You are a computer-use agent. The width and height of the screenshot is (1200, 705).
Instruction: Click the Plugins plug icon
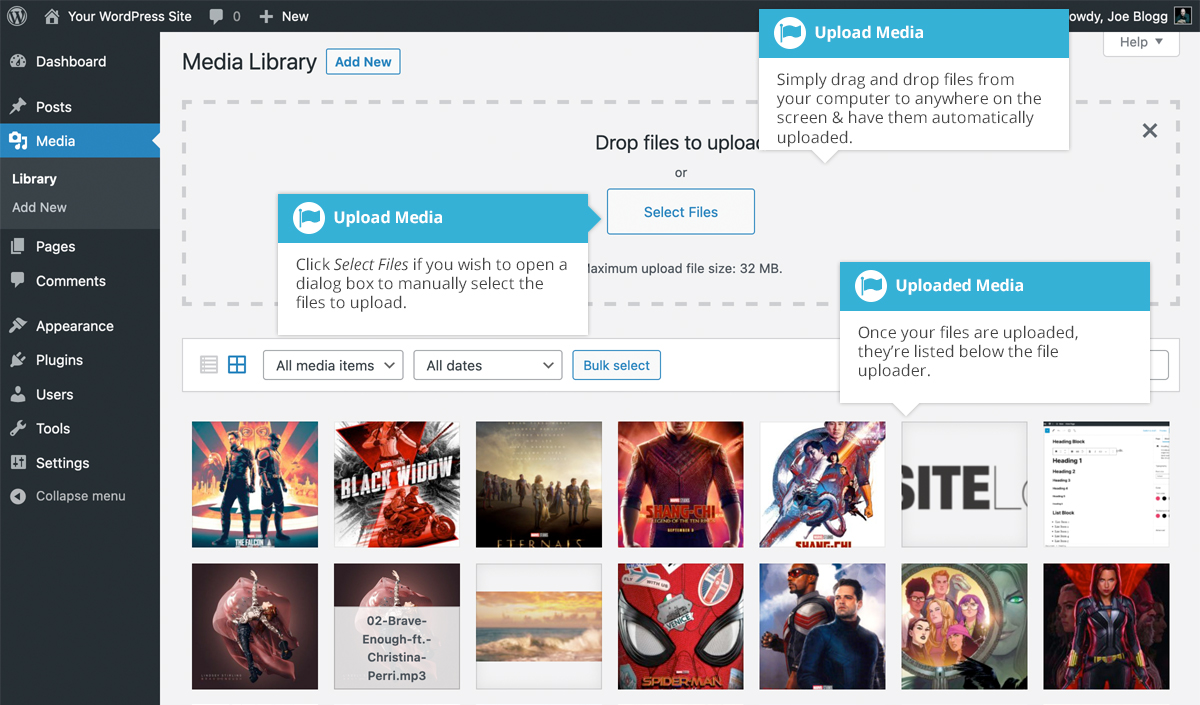coord(18,360)
